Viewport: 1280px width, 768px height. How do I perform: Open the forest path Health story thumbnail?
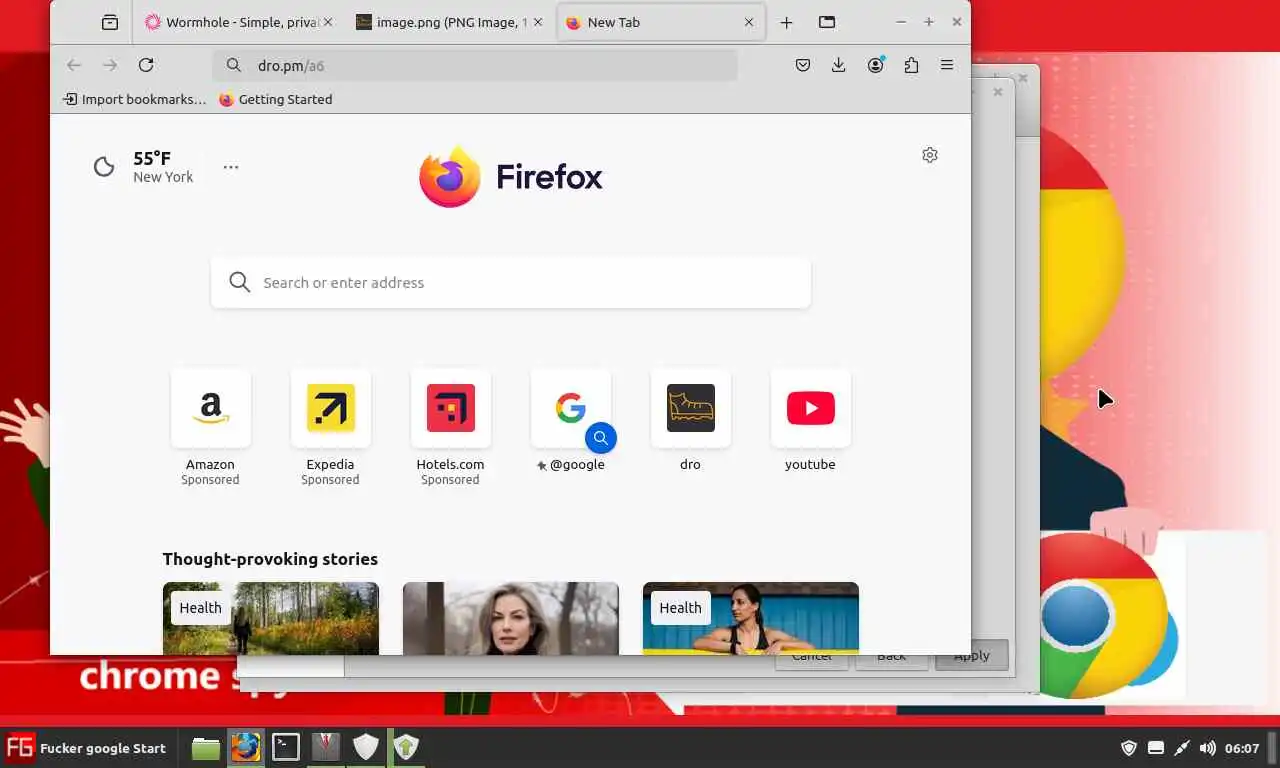(x=271, y=618)
